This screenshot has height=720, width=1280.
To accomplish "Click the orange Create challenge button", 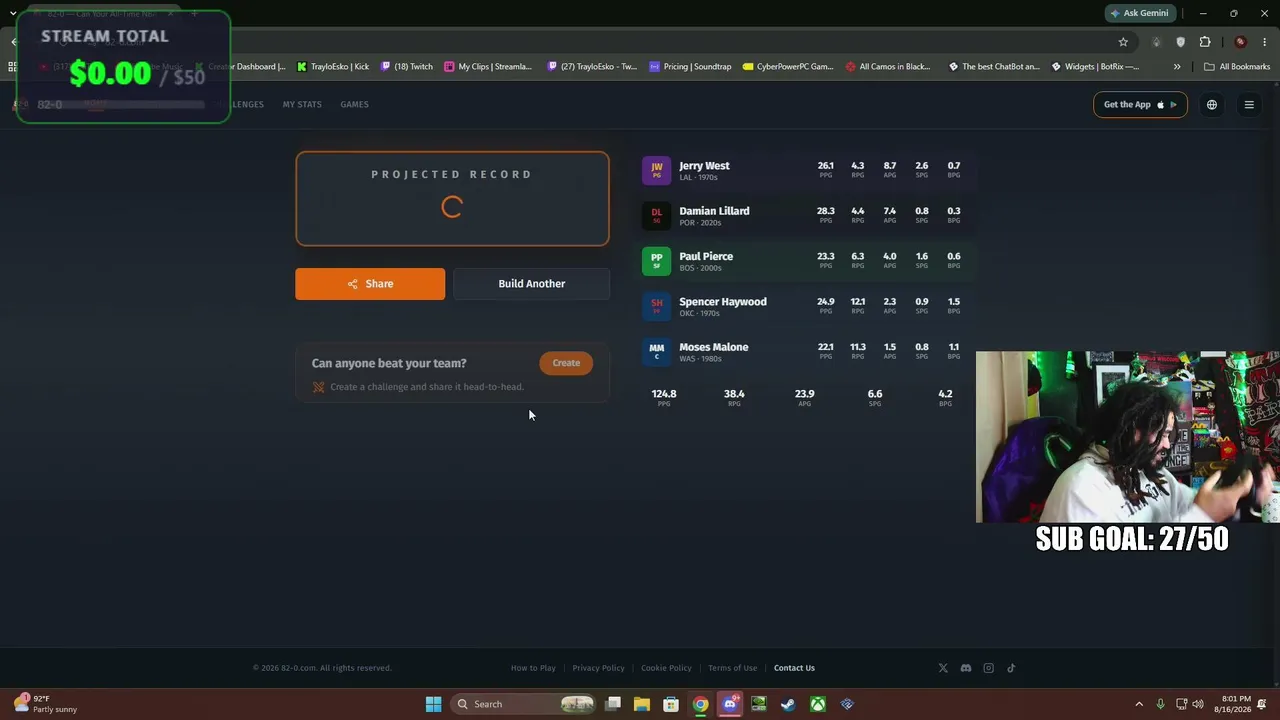I will click(x=566, y=363).
